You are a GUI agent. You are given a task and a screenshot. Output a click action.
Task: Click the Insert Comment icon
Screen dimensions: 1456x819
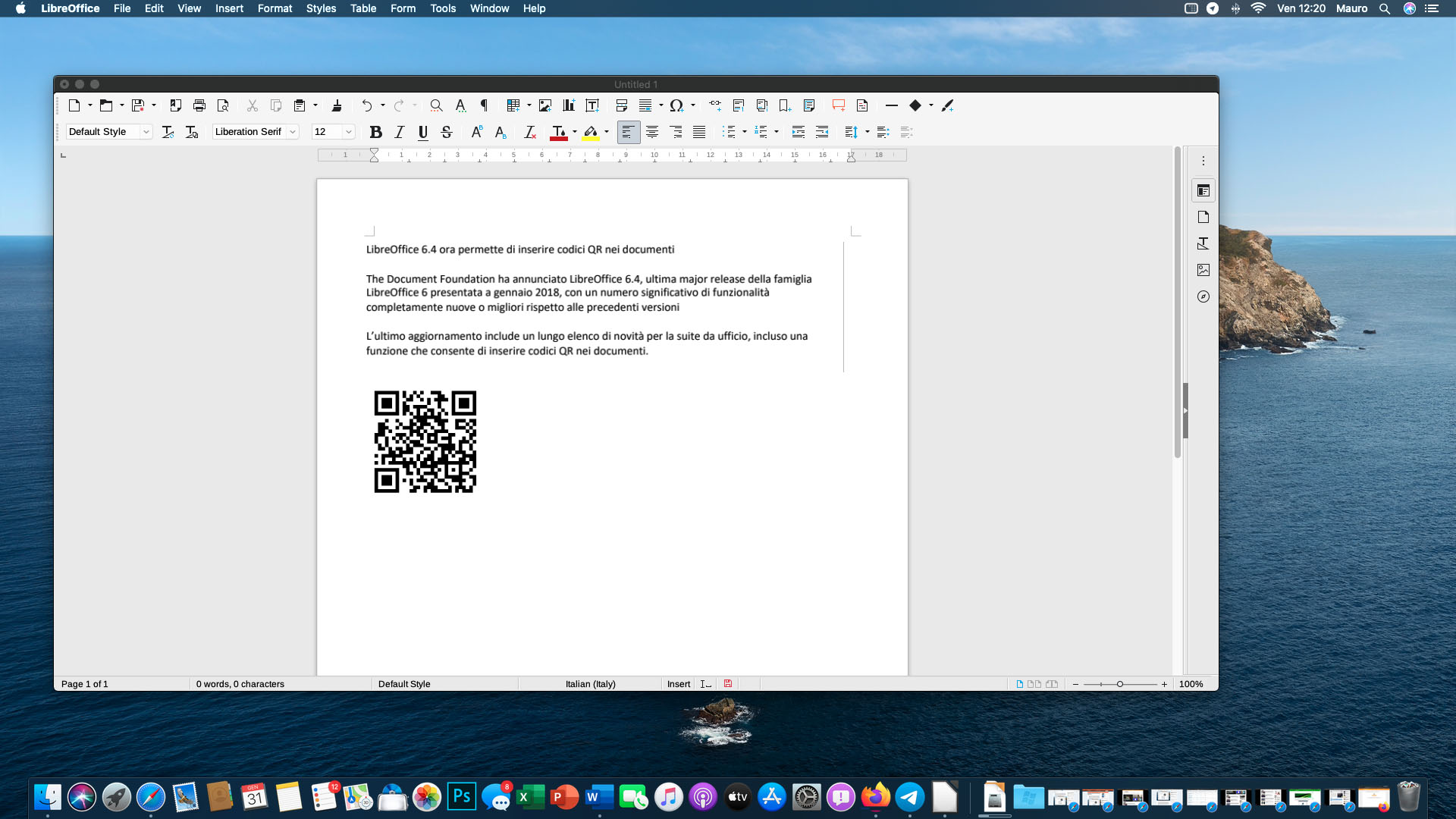(x=838, y=105)
